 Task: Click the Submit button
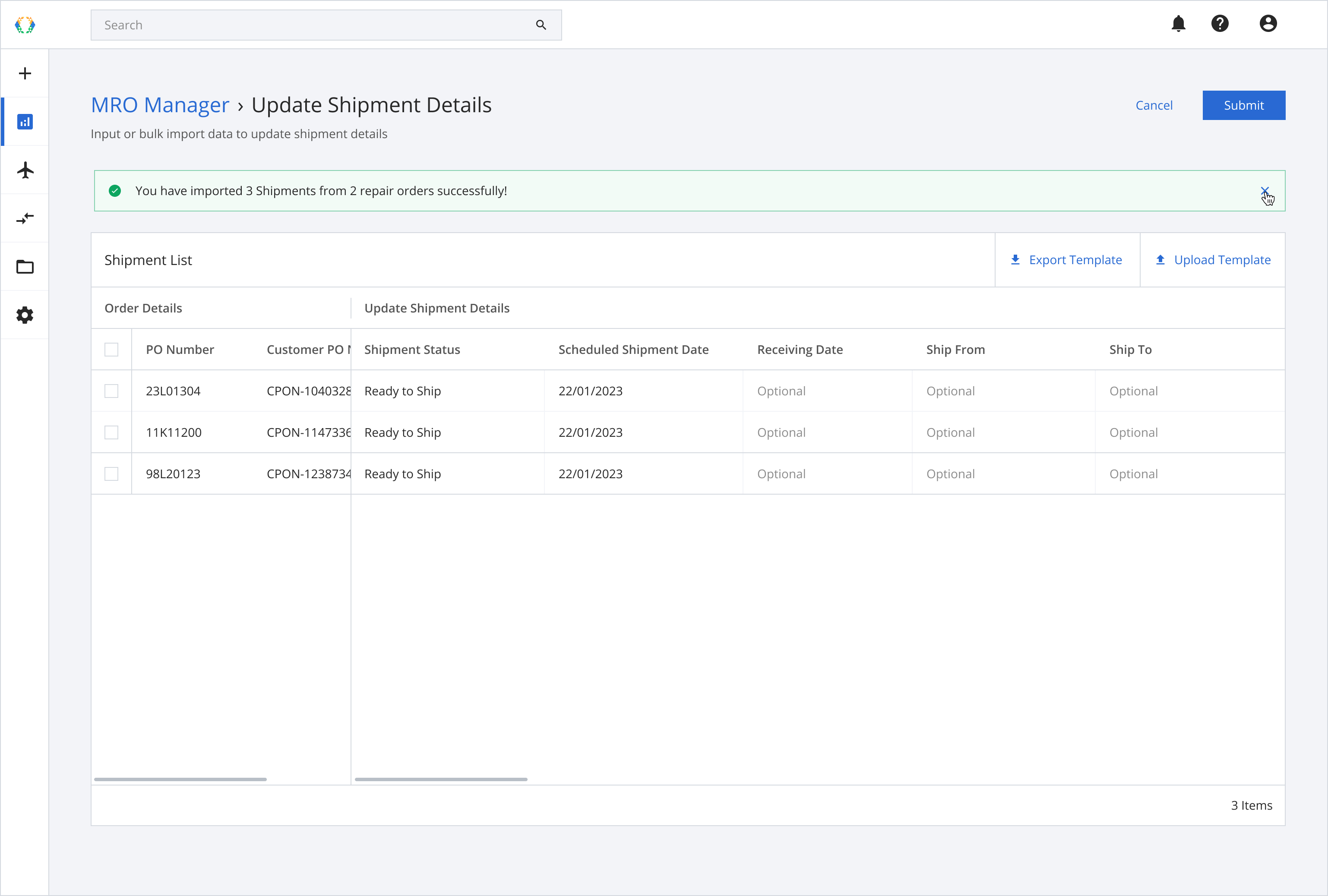[x=1243, y=105]
